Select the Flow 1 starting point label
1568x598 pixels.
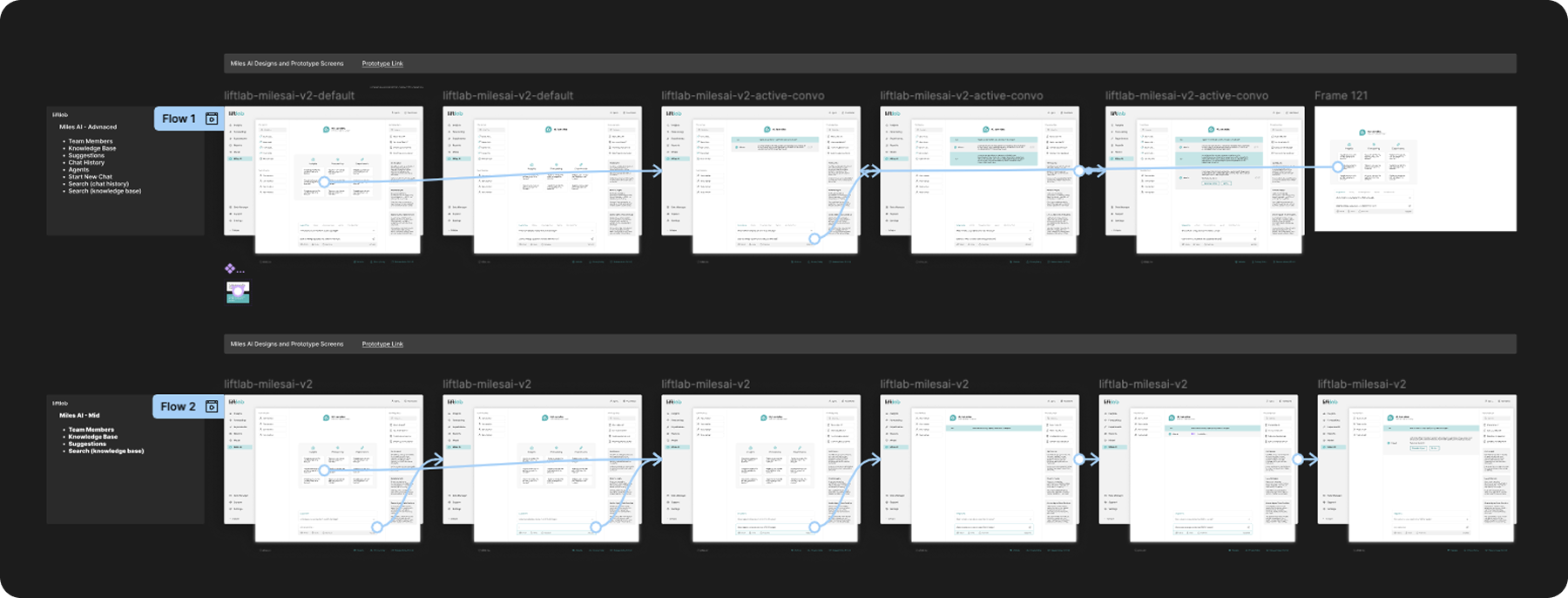[179, 119]
